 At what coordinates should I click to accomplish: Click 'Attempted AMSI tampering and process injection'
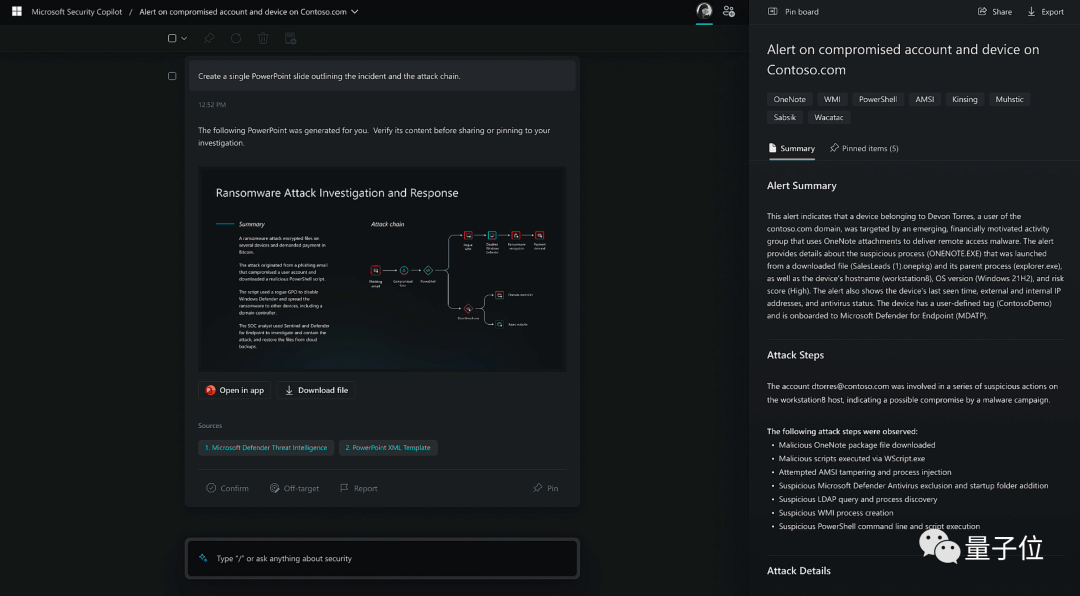864,473
